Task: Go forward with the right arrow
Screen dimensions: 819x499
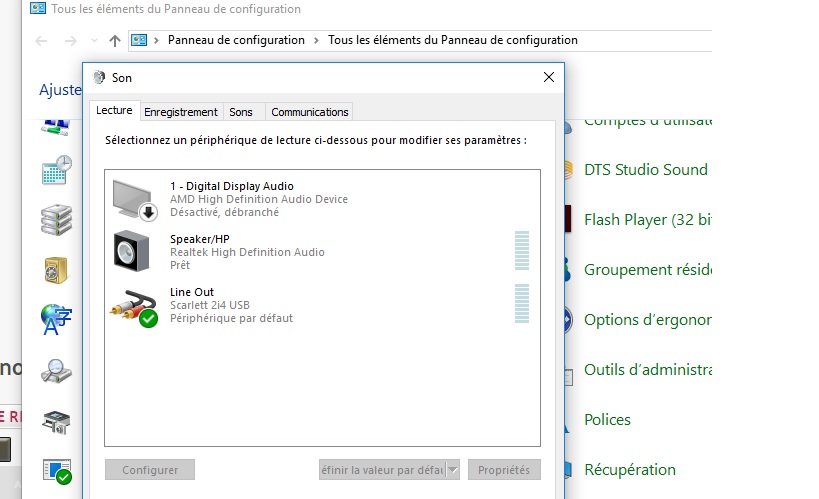Action: [x=71, y=41]
